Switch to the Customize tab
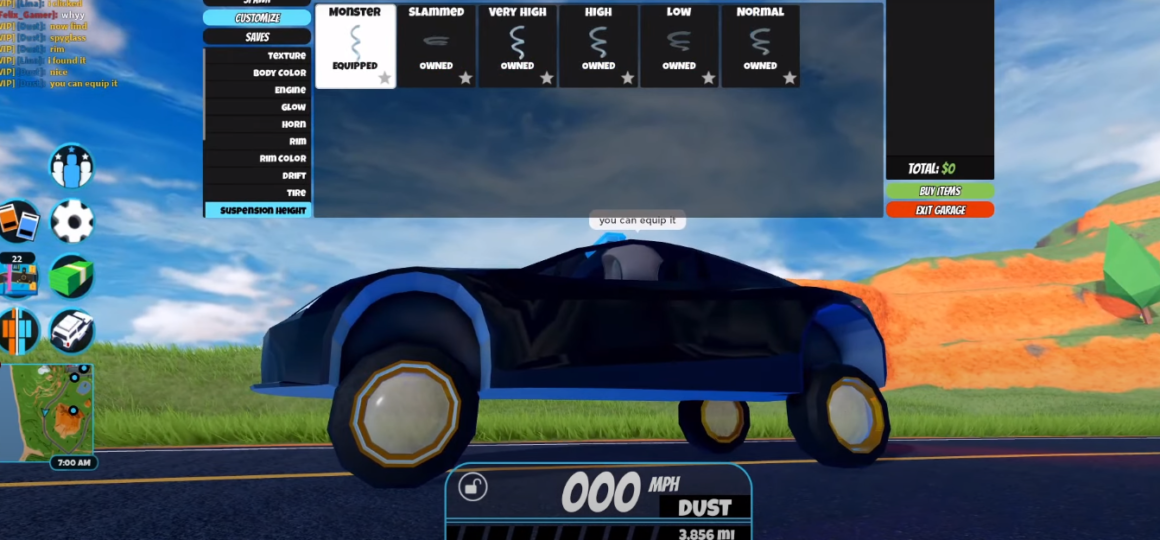 (257, 18)
